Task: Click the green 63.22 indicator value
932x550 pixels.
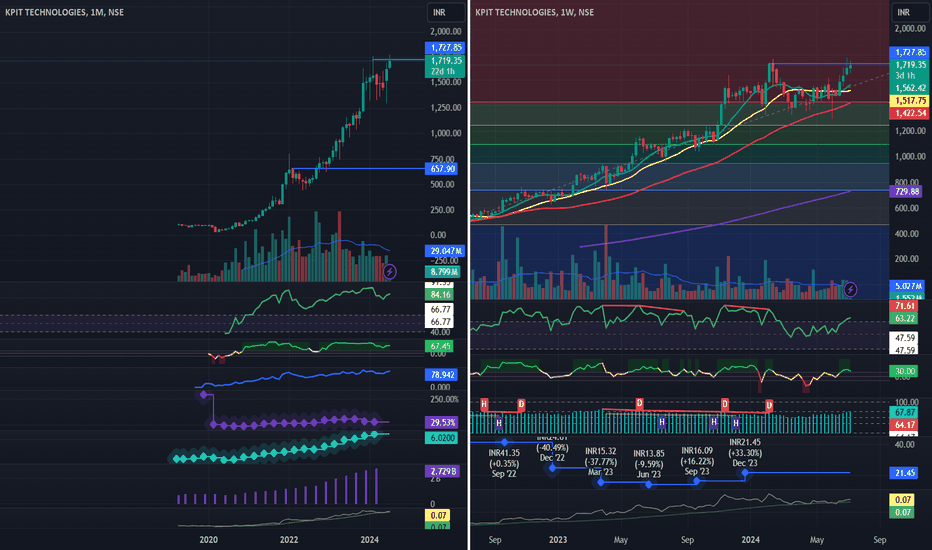Action: [x=904, y=318]
